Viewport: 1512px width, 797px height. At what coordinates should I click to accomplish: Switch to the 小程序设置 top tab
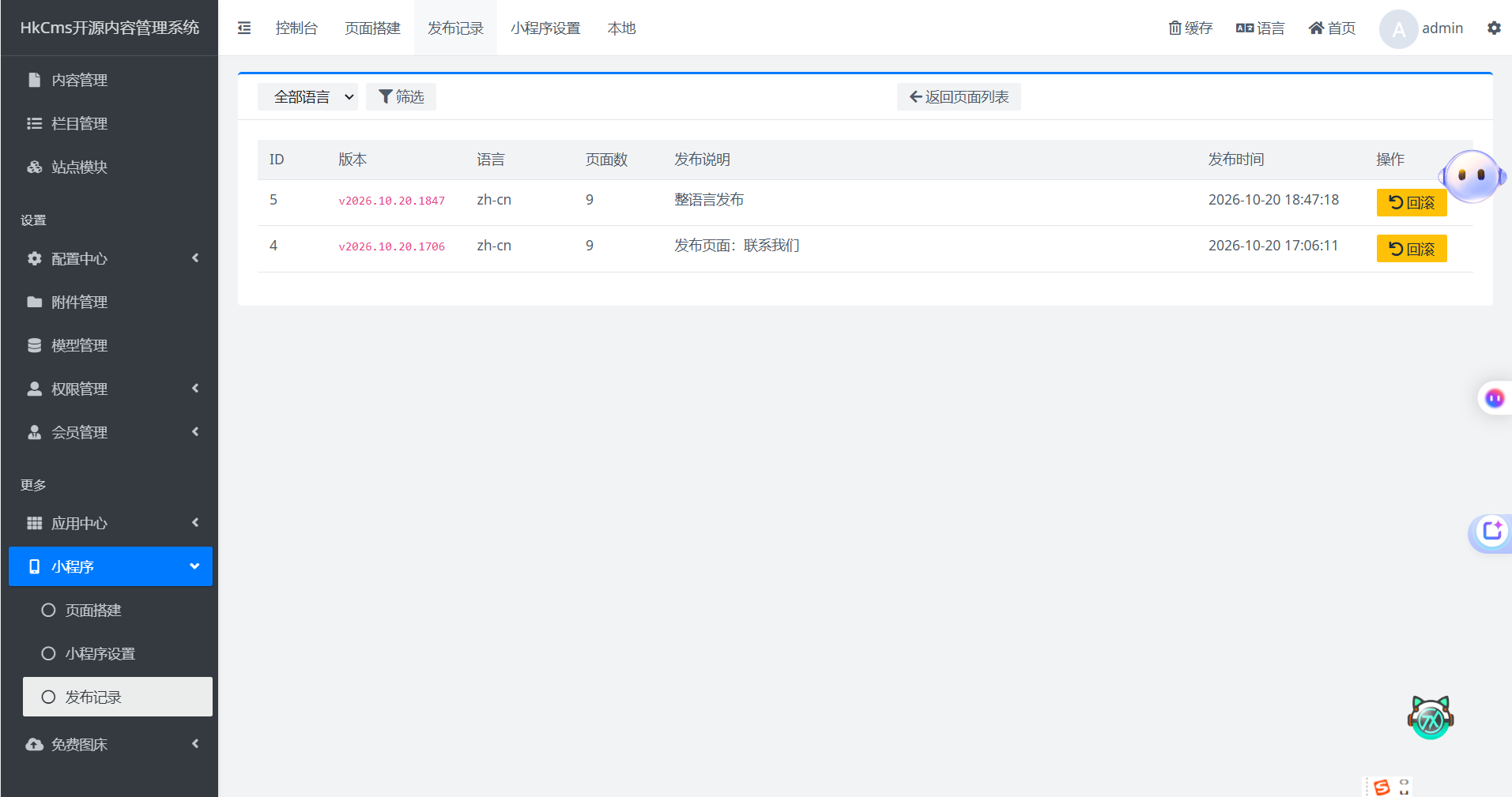tap(545, 28)
